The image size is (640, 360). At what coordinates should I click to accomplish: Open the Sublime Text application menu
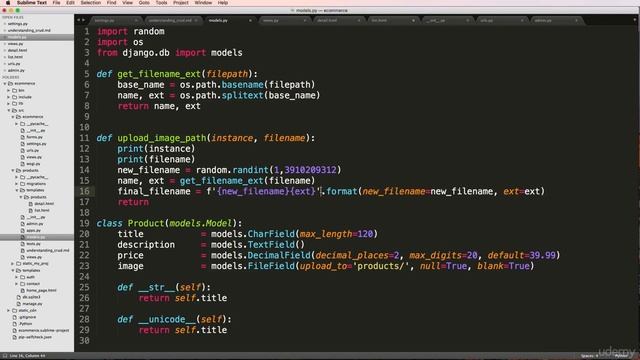coord(32,2)
